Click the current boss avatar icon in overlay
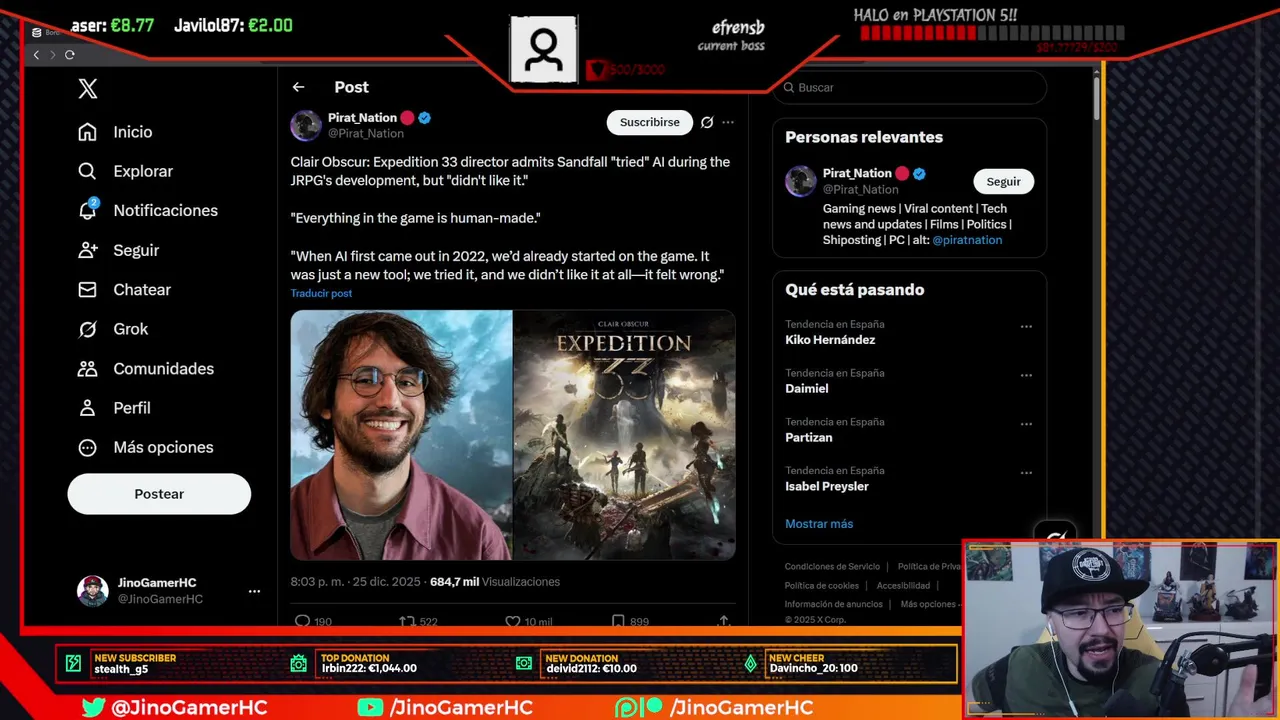Image resolution: width=1280 pixels, height=720 pixels. [543, 49]
